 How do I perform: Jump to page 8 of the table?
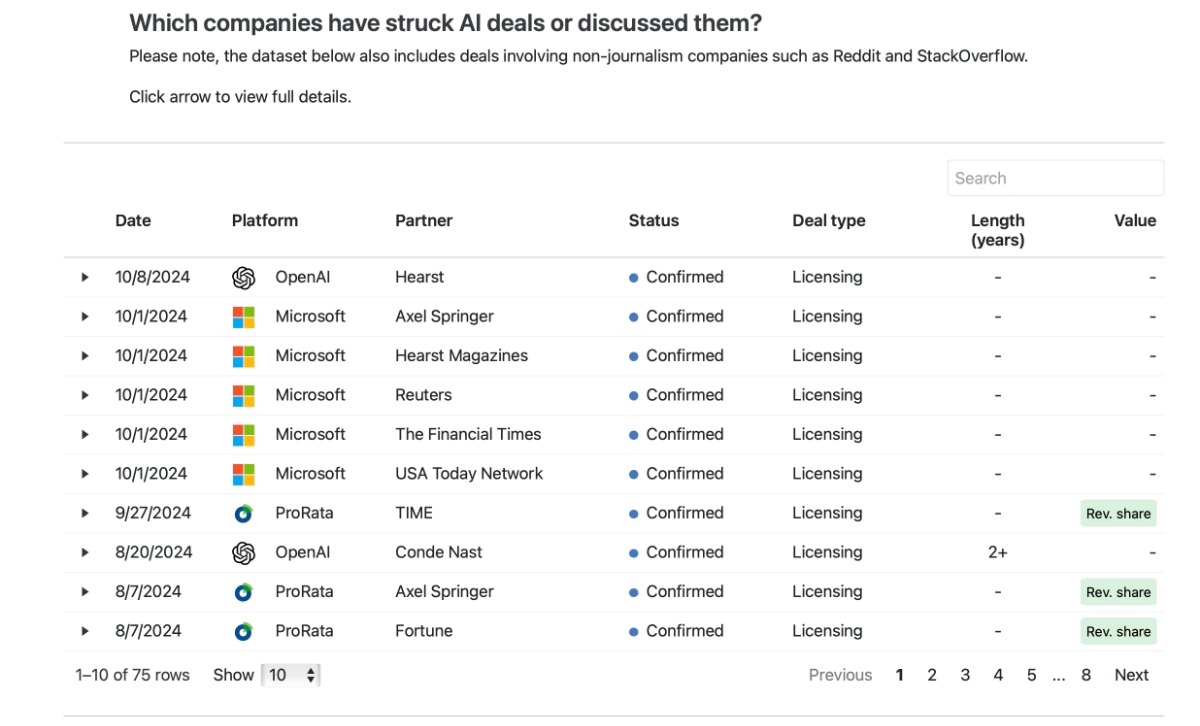(x=1086, y=675)
